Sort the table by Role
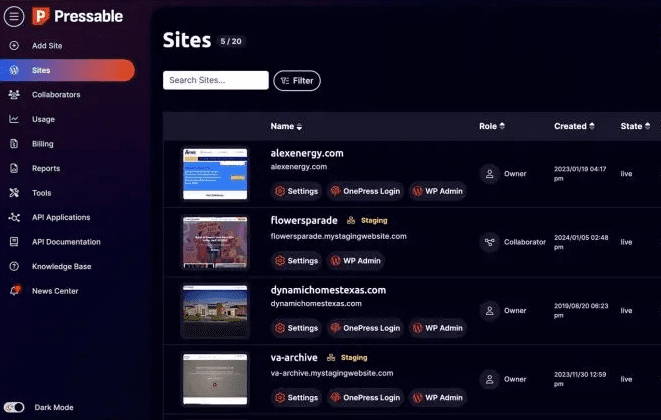This screenshot has height=420, width=661. point(492,126)
